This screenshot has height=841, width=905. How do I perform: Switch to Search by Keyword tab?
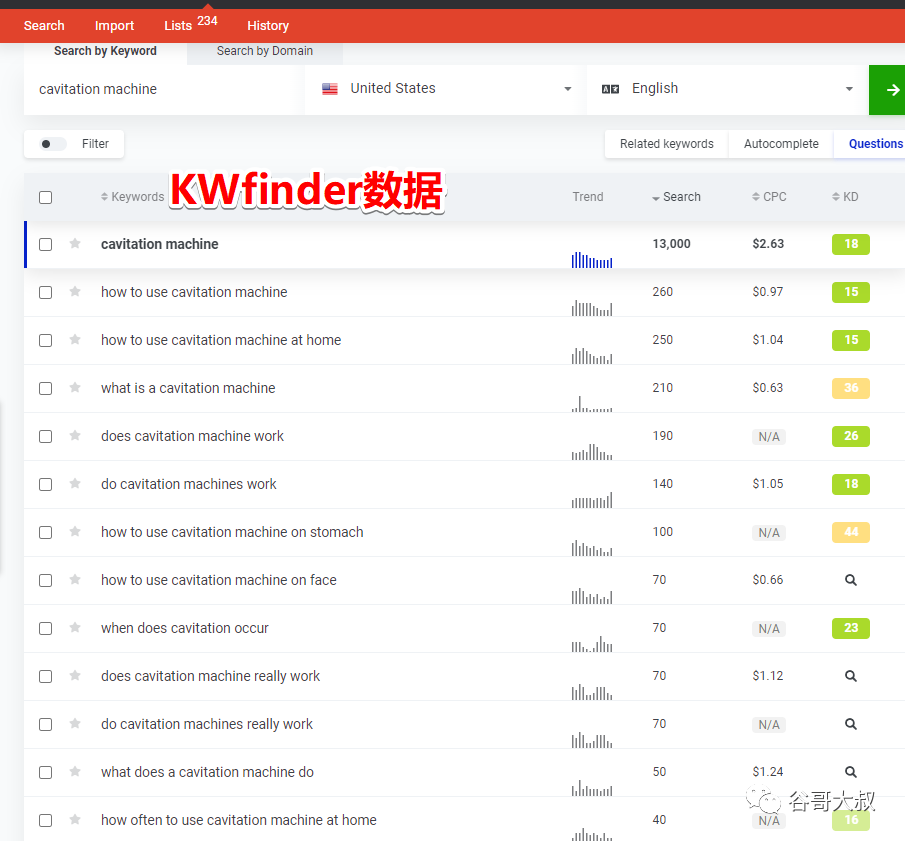click(105, 51)
